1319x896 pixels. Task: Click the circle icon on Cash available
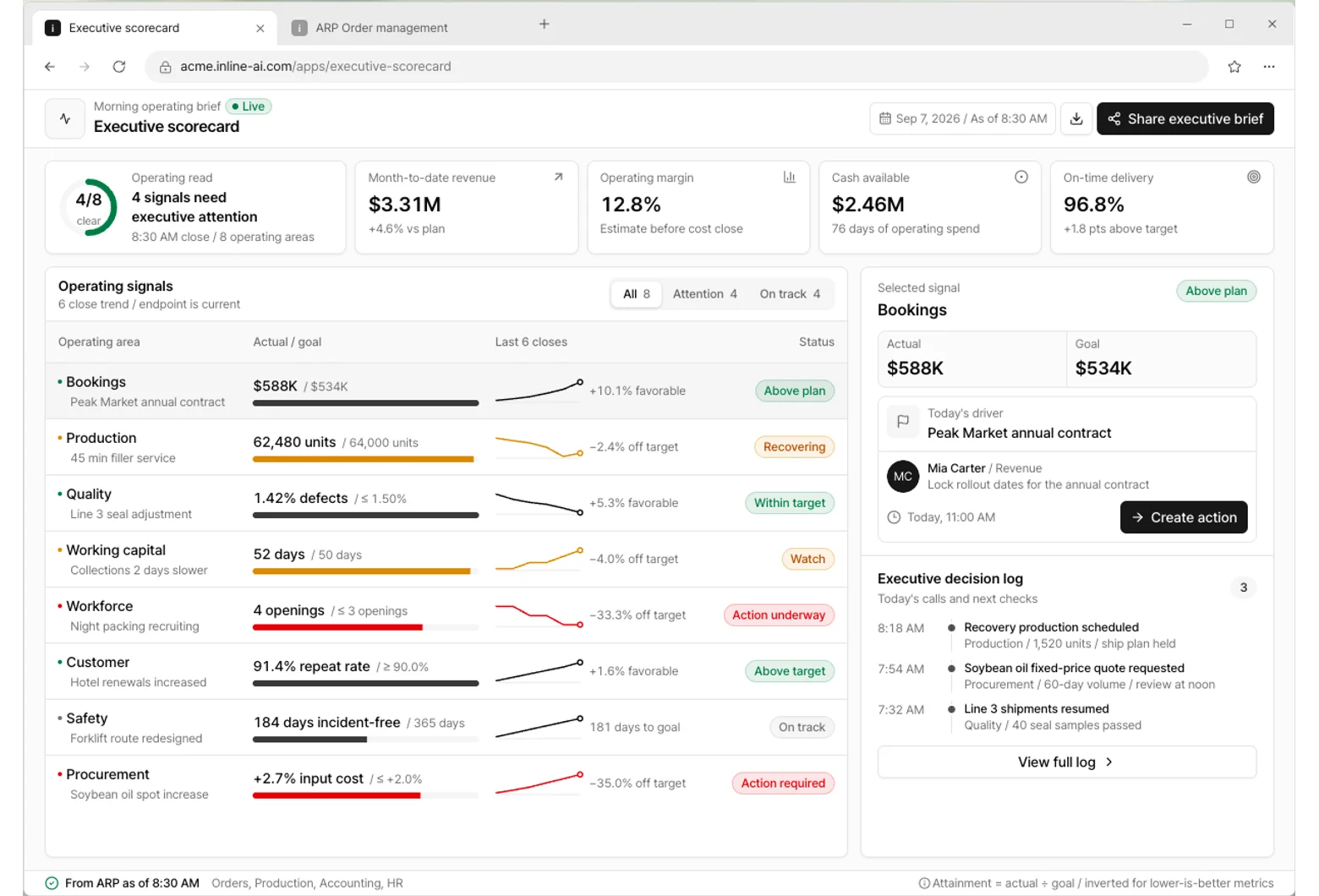pos(1021,177)
